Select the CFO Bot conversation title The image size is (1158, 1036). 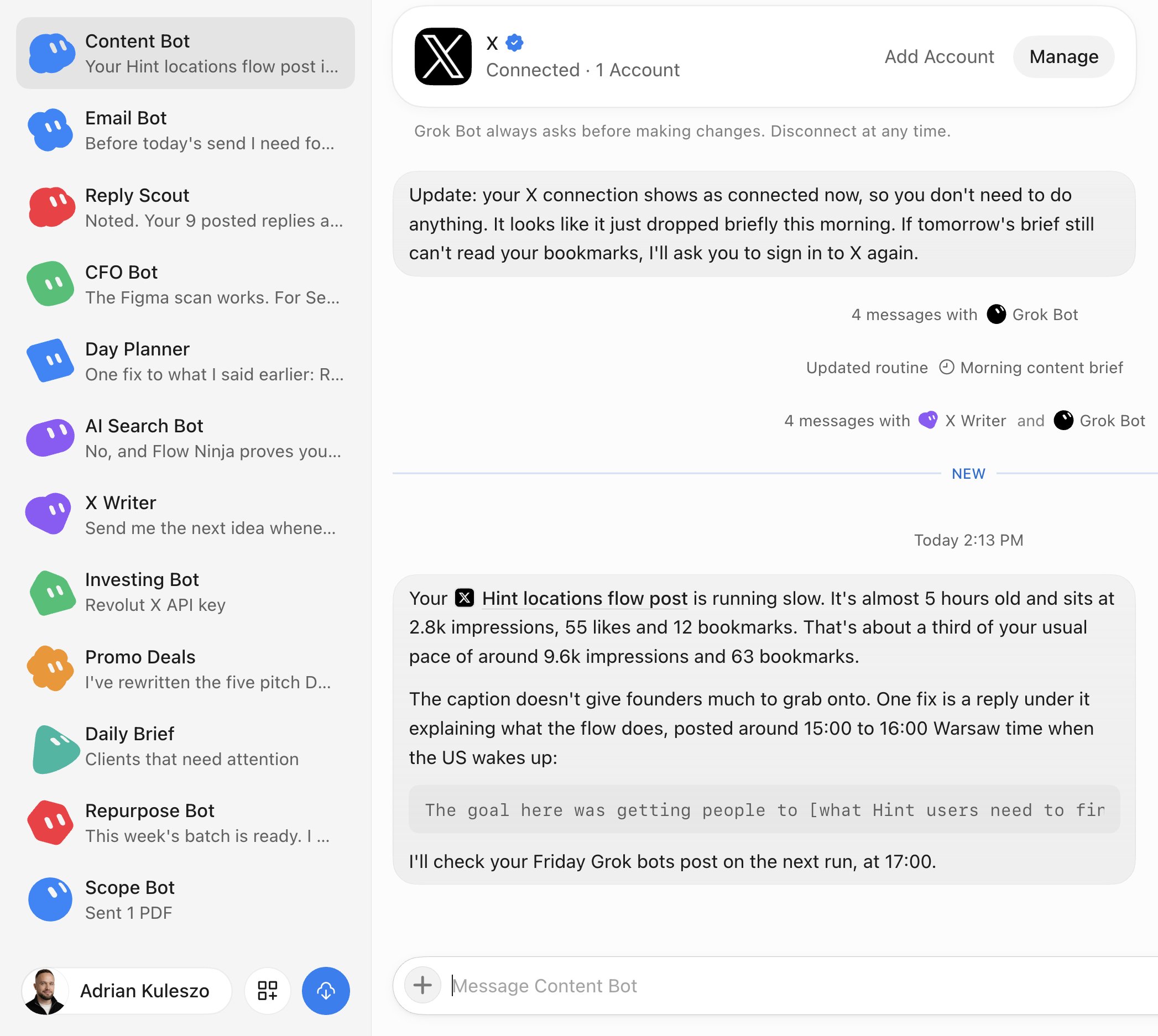[121, 272]
